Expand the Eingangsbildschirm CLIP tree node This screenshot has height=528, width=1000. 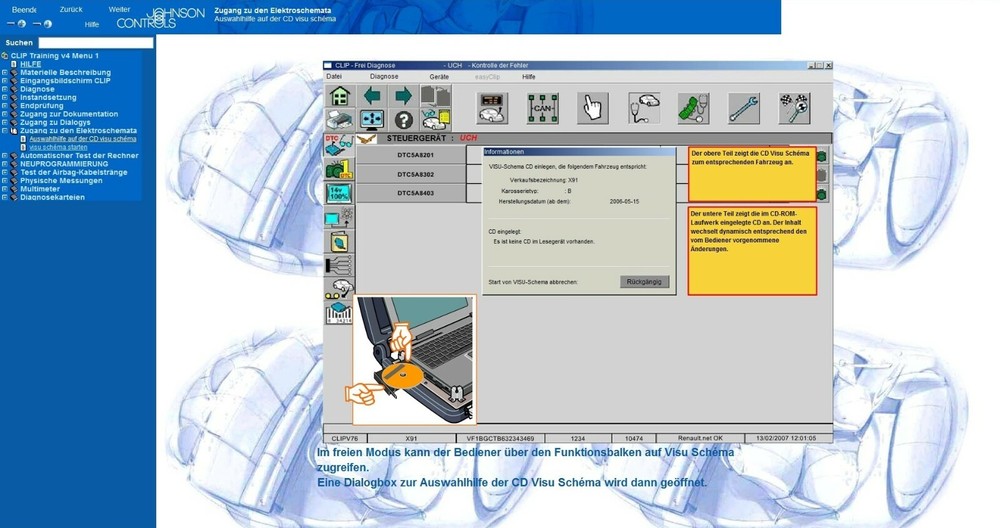coord(4,81)
